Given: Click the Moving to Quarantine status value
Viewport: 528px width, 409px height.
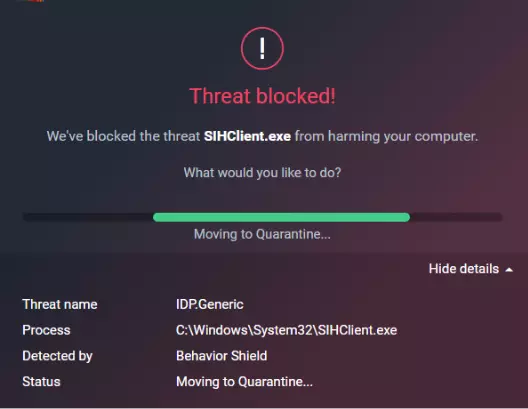Looking at the screenshot, I should pyautogui.click(x=244, y=381).
